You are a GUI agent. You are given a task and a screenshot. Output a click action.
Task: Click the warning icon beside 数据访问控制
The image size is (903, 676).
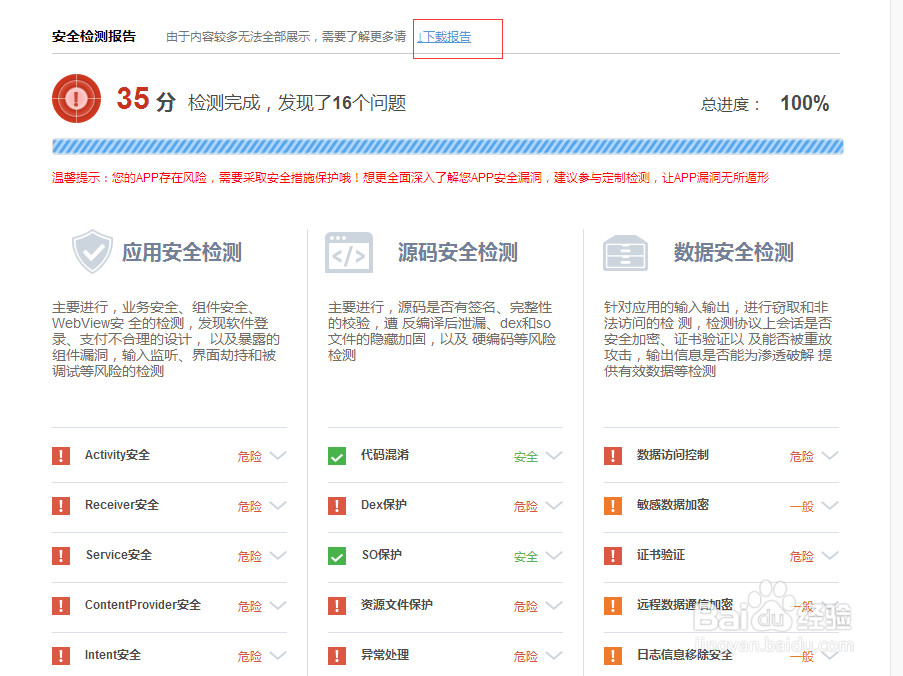point(613,455)
